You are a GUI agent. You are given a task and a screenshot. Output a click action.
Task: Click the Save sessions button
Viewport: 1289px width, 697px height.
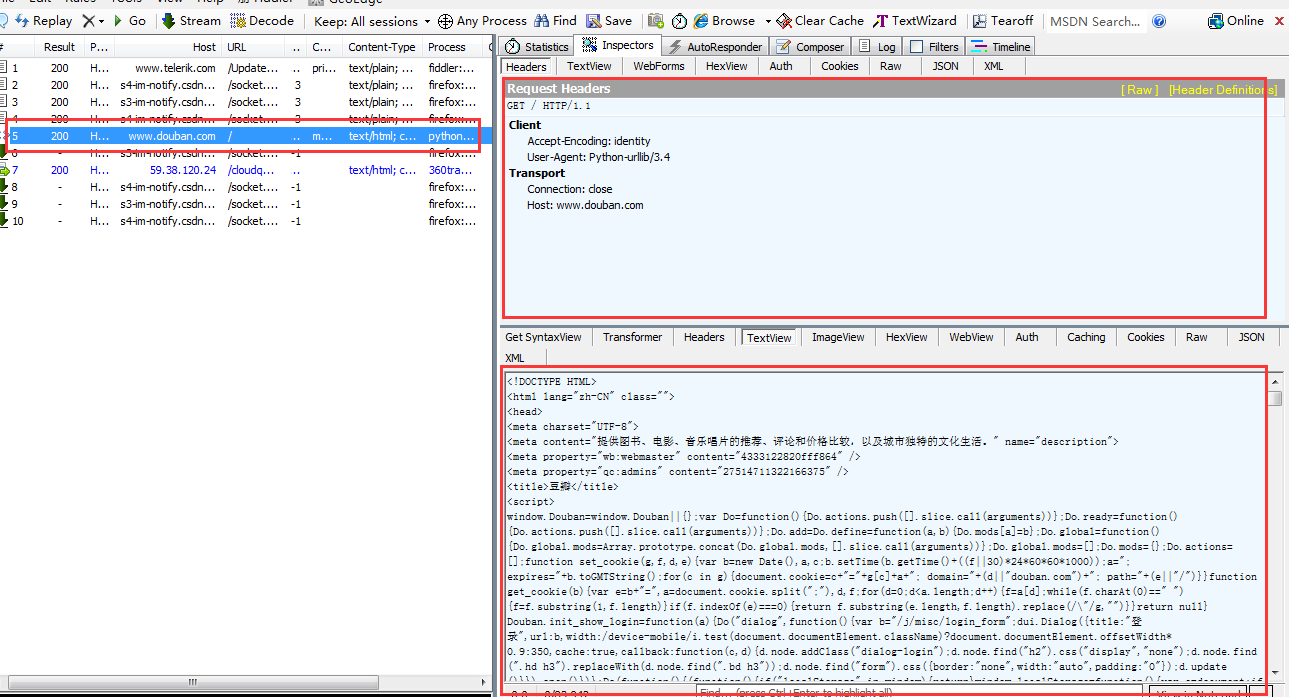point(609,20)
